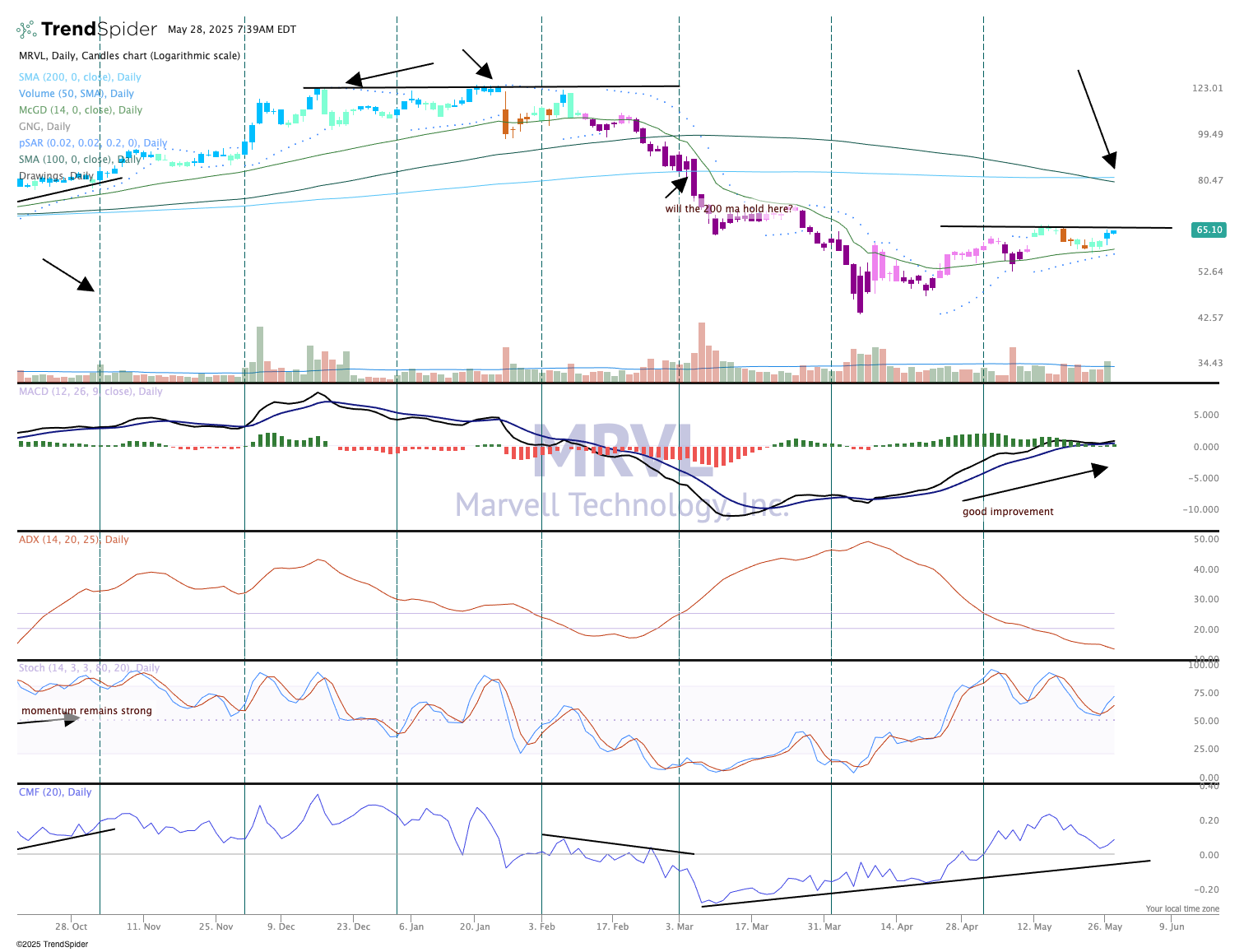Image resolution: width=1244 pixels, height=952 pixels.
Task: Select 'will the 200 ma hold here?' annotation
Action: [729, 209]
